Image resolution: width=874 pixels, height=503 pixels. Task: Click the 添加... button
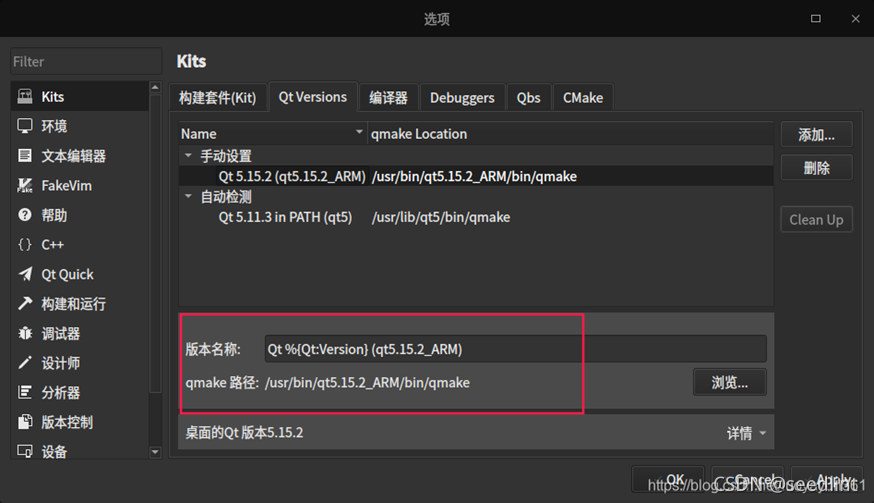pos(817,134)
